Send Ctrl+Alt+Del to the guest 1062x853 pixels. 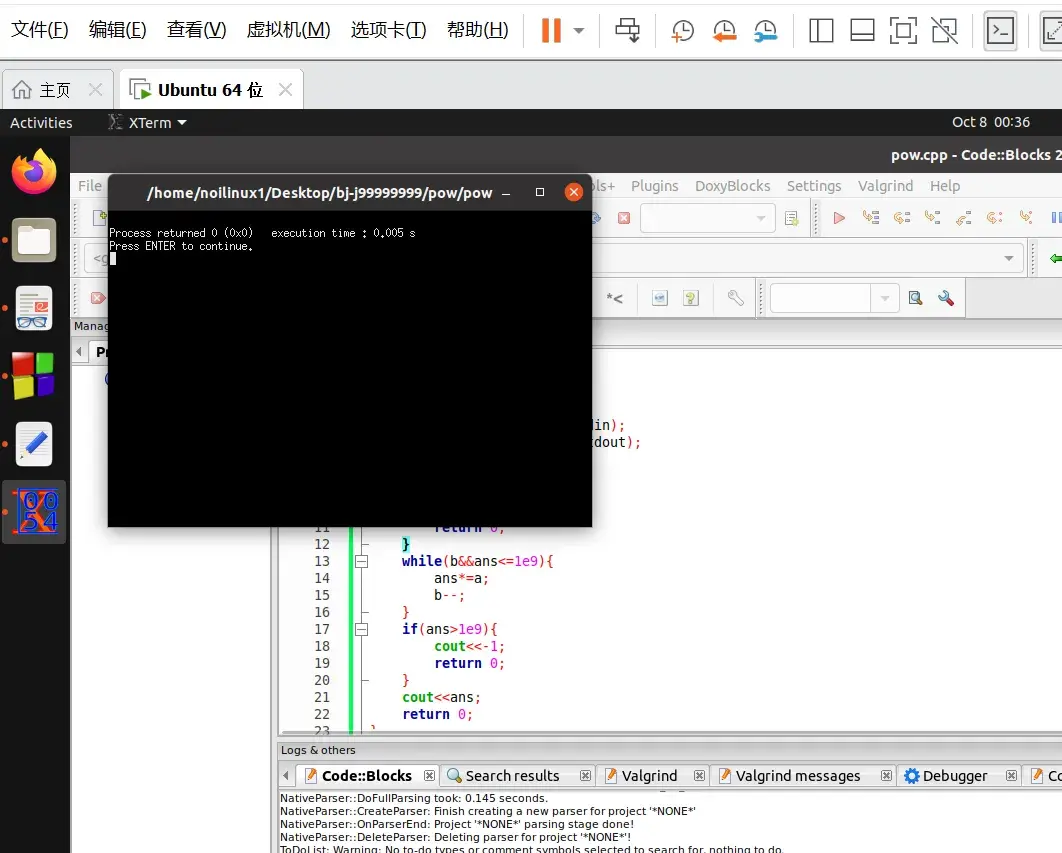628,31
